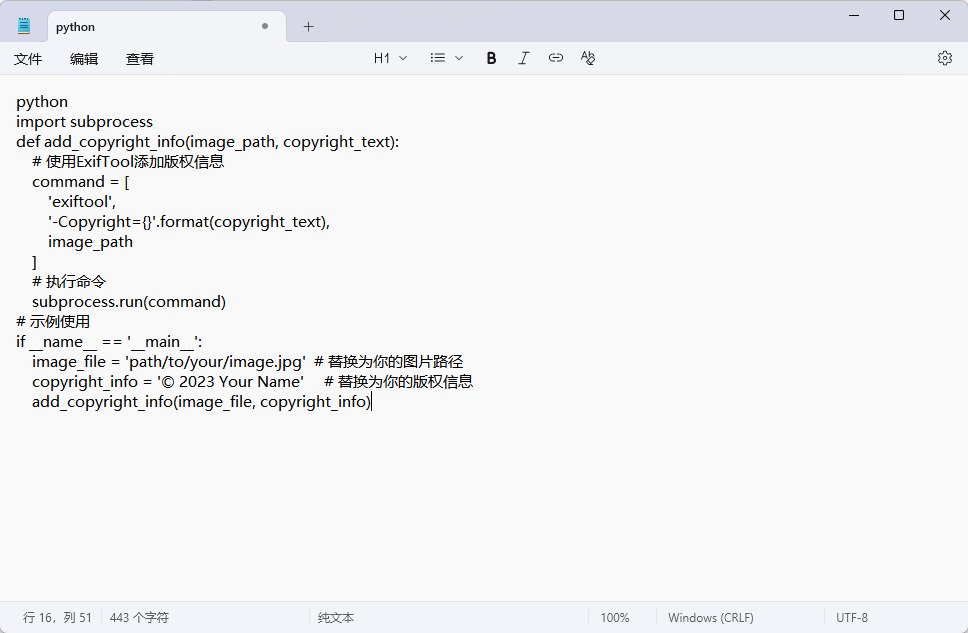Click the Notepad app icon in the title bar
968x633 pixels.
pyautogui.click(x=24, y=27)
